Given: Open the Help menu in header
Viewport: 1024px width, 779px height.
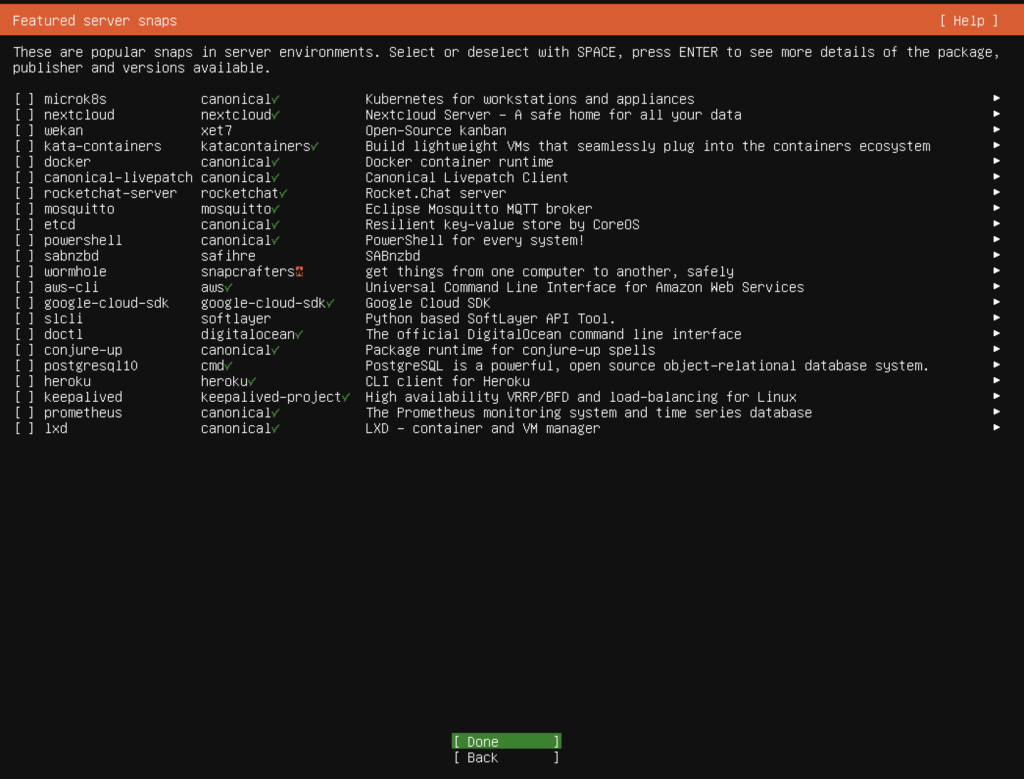Looking at the screenshot, I should [x=968, y=20].
